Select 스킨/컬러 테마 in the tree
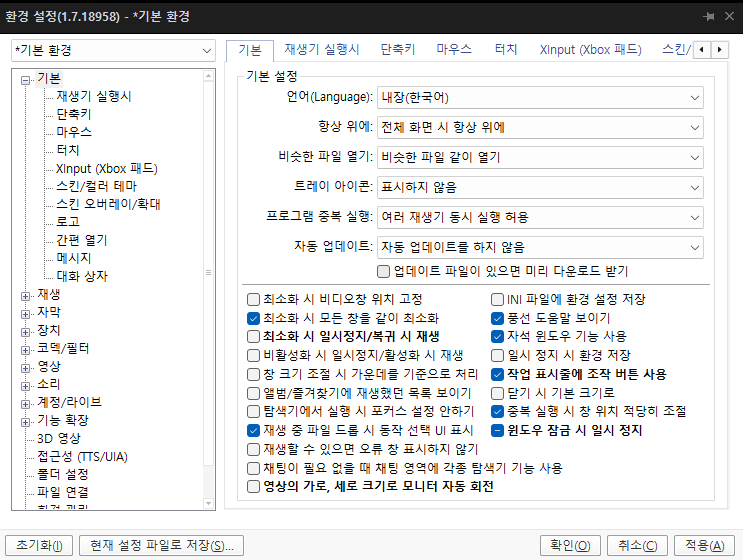 coord(97,186)
